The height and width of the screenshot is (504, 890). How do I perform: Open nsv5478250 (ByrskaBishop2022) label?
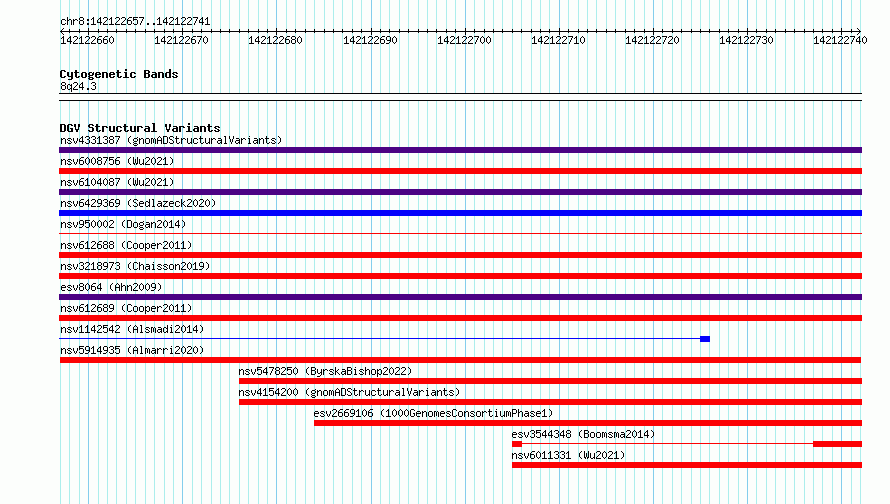tap(325, 371)
